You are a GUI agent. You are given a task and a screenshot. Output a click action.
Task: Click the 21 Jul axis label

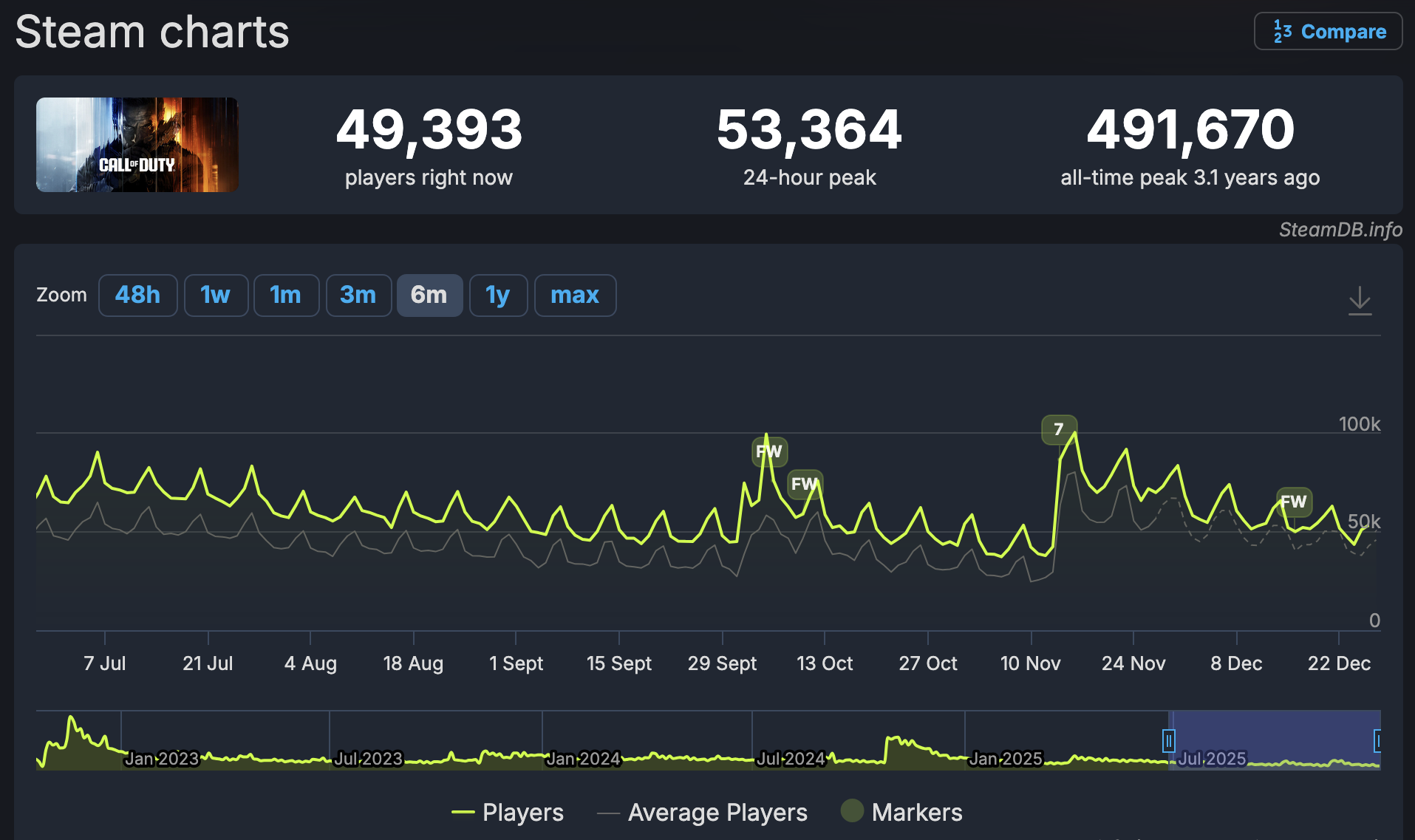click(x=208, y=663)
